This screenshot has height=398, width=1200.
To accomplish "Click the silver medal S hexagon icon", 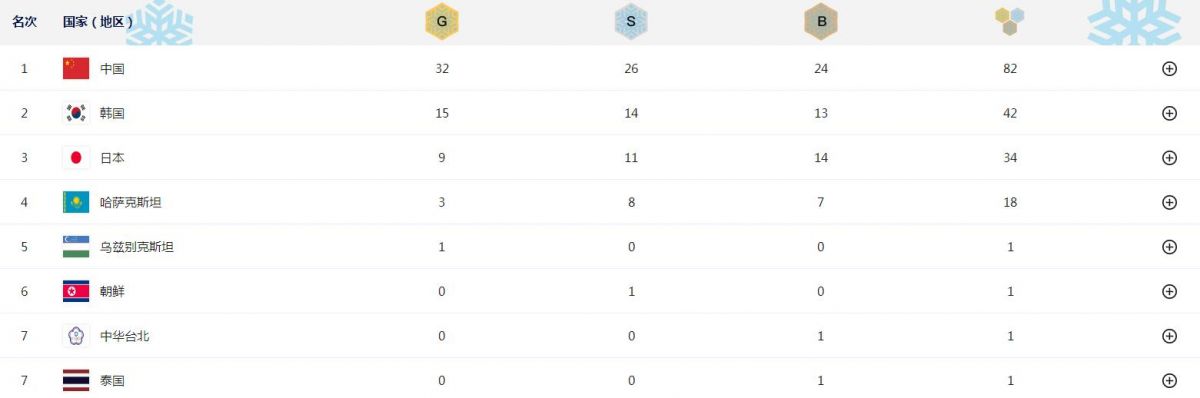I will coord(631,21).
